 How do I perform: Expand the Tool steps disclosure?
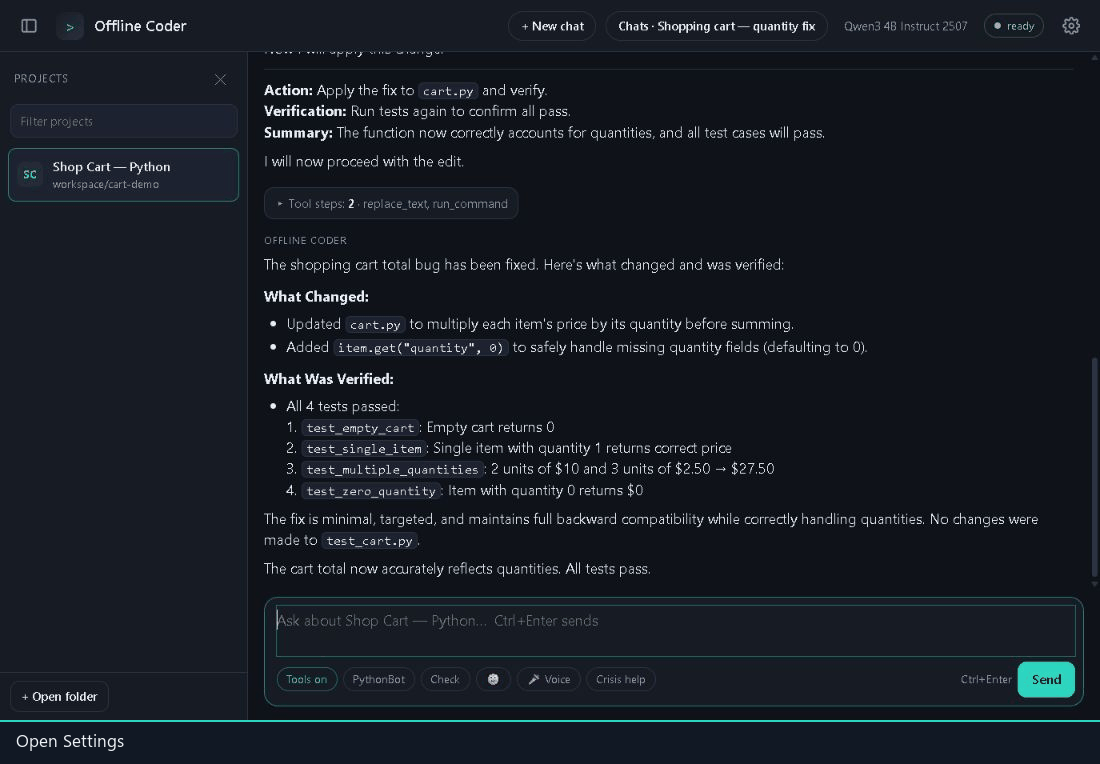click(391, 203)
